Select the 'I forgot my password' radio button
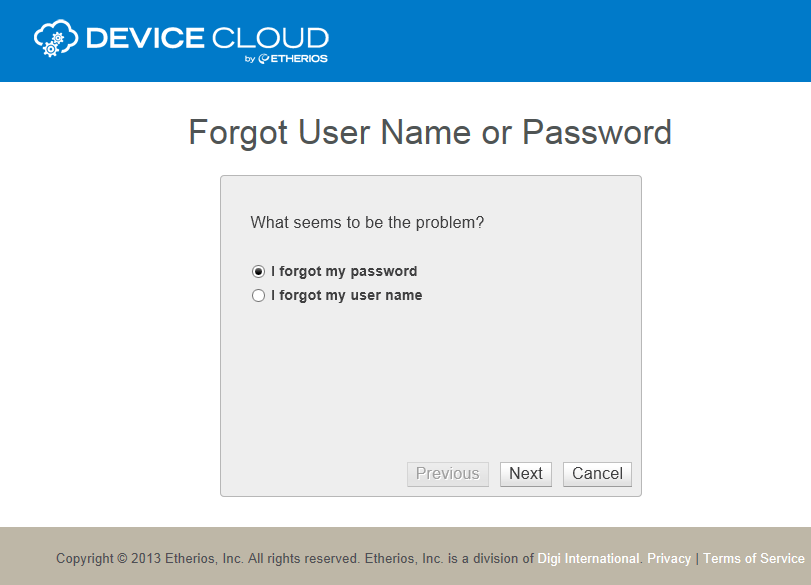The width and height of the screenshot is (811, 585). tap(258, 271)
